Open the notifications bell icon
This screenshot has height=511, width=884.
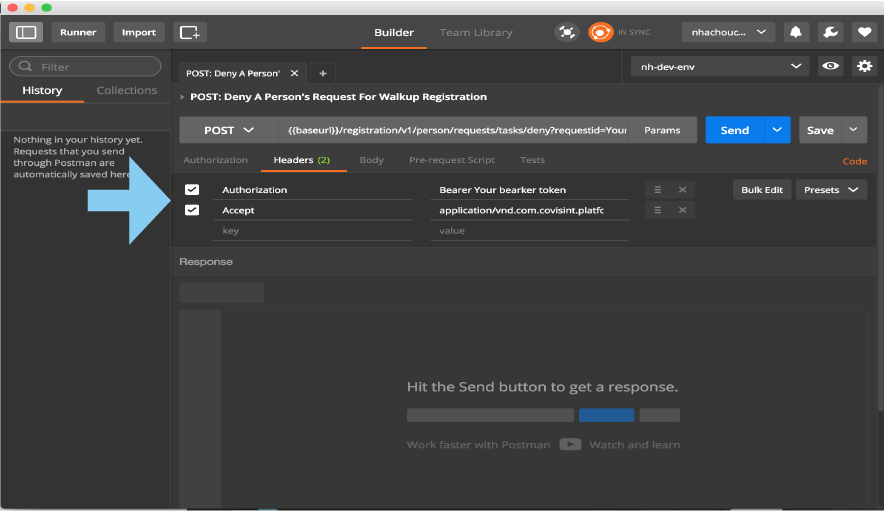click(x=796, y=32)
